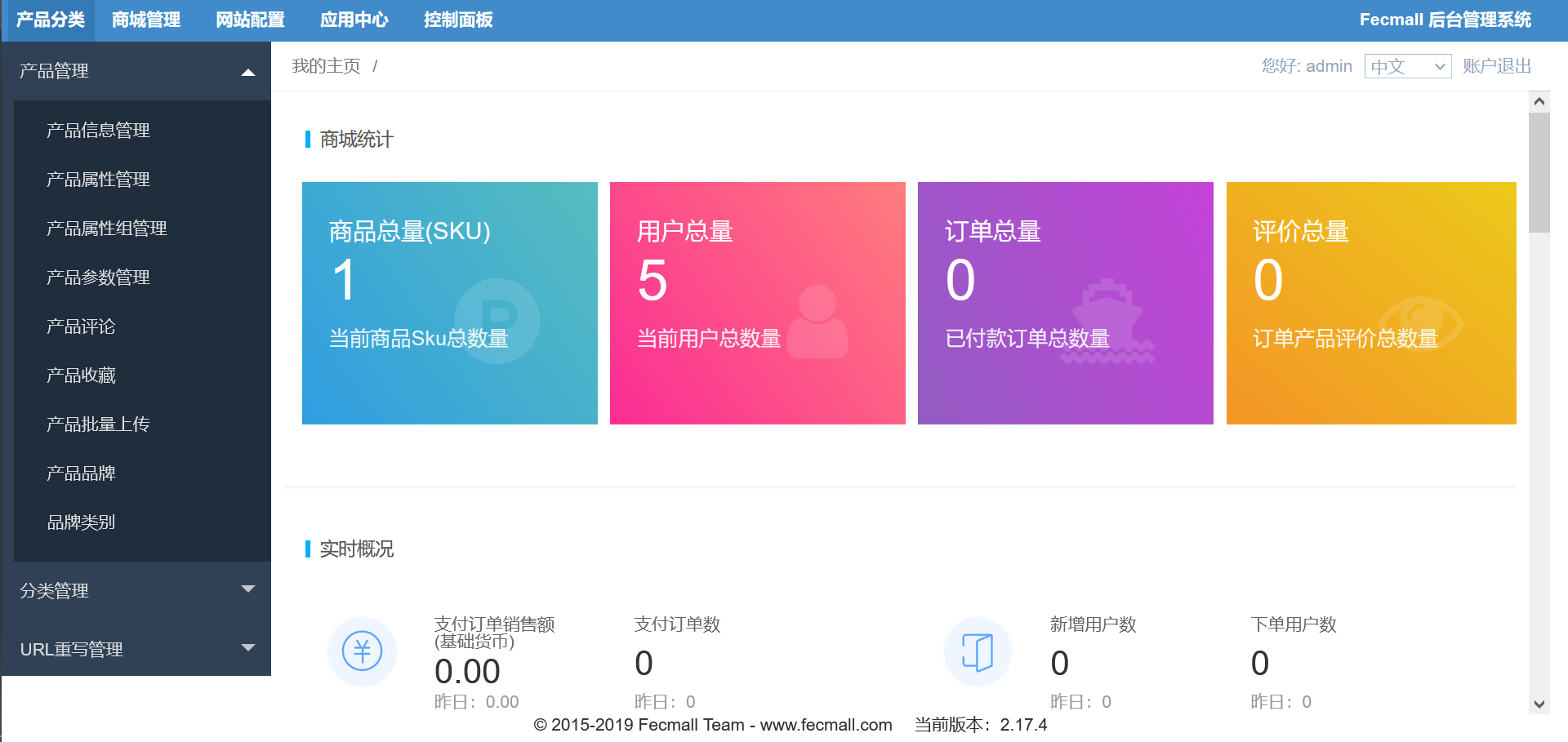Open the 控制面板 top menu
The height and width of the screenshot is (742, 1568).
(458, 20)
